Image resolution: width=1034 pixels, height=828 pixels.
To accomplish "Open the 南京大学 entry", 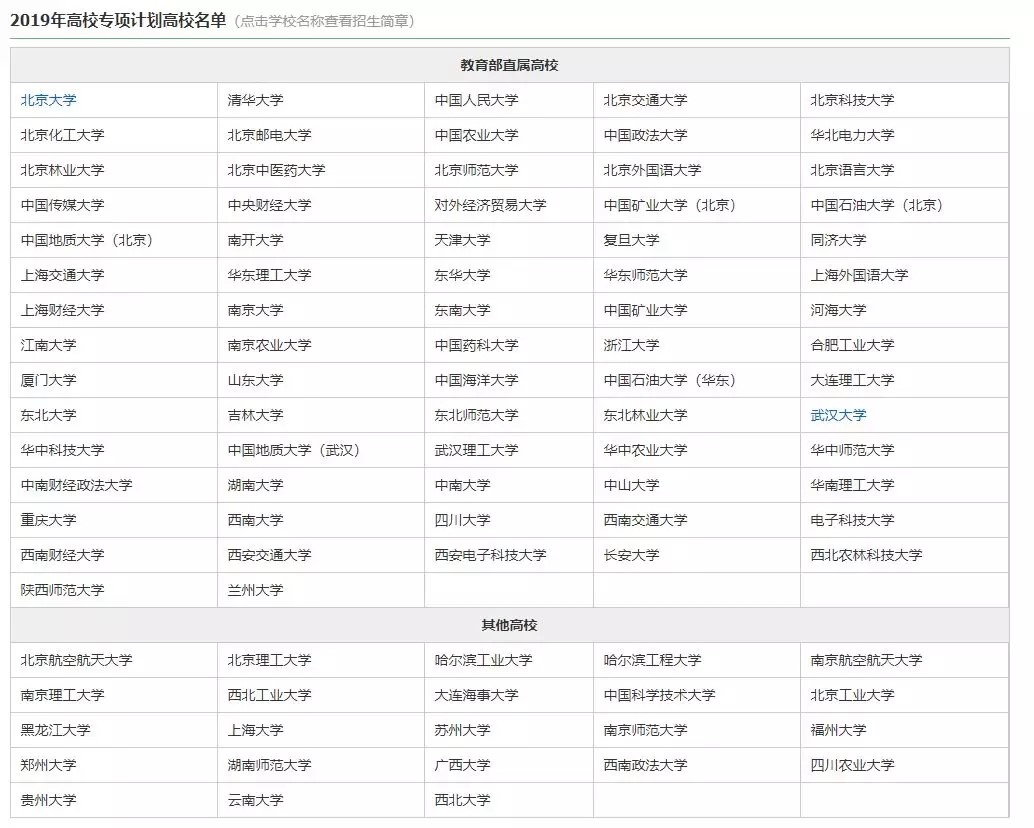I will pos(255,310).
